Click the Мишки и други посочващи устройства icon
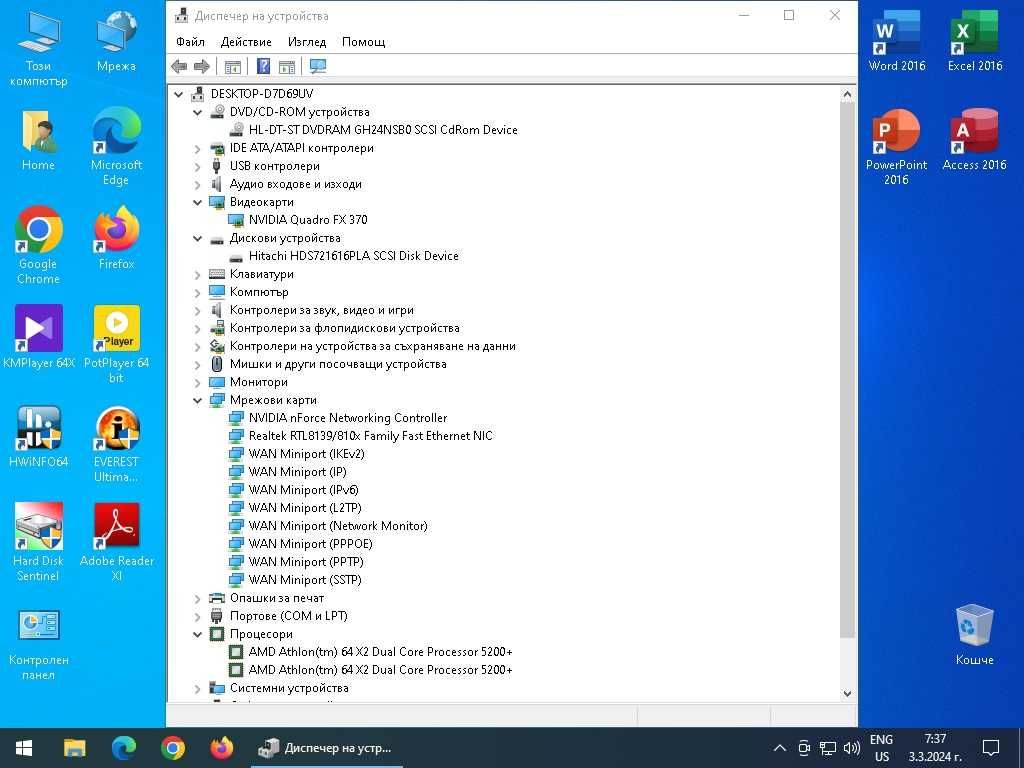The image size is (1024, 768). (217, 364)
